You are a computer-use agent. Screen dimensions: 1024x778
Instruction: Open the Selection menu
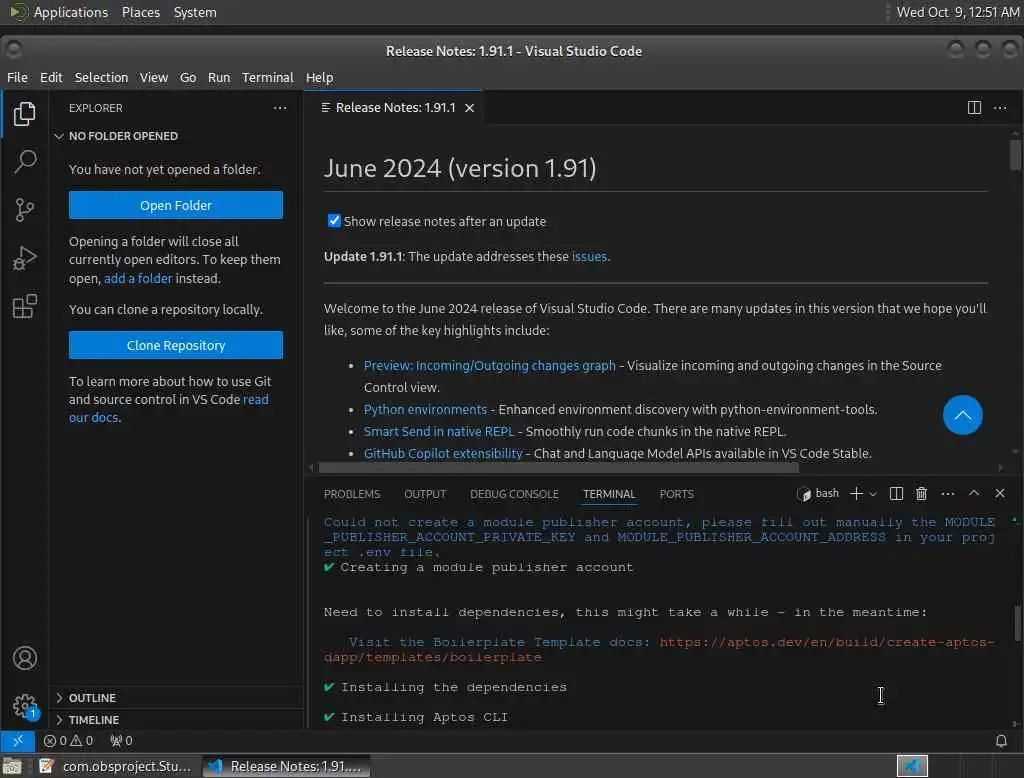point(101,77)
